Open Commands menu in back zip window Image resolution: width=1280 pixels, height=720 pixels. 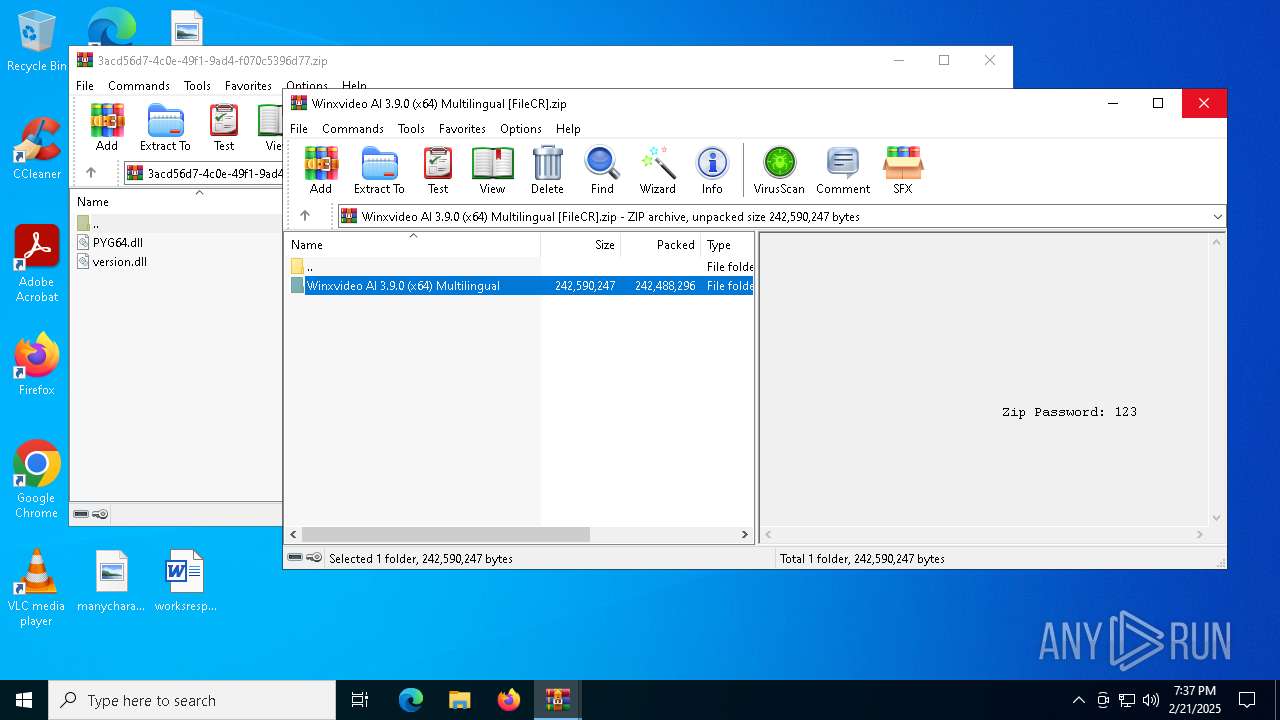[x=139, y=86]
